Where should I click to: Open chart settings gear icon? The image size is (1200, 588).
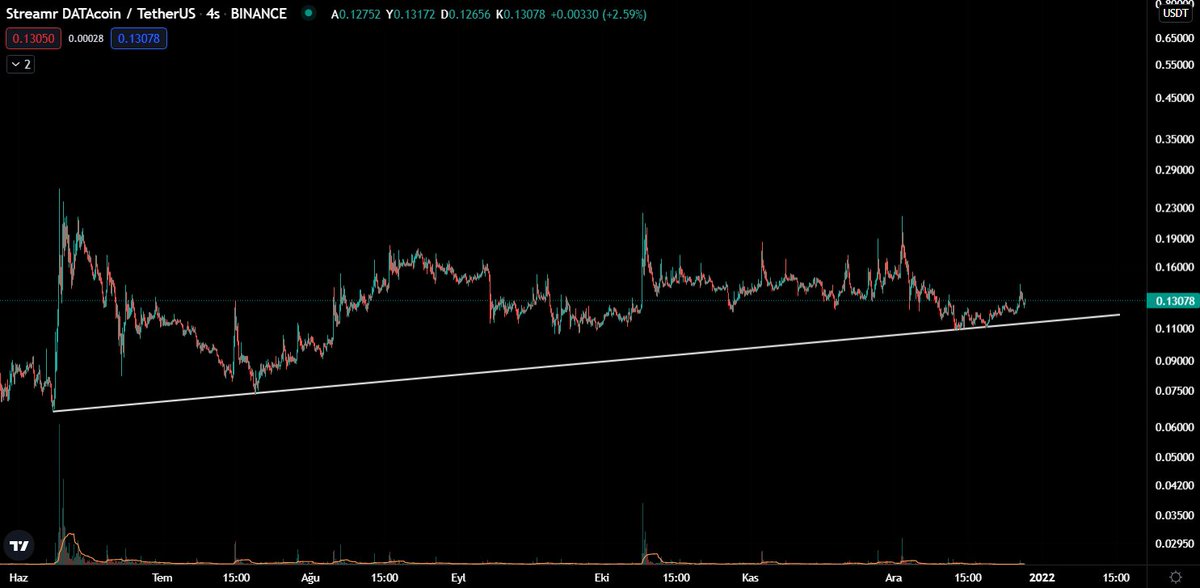click(x=1174, y=578)
